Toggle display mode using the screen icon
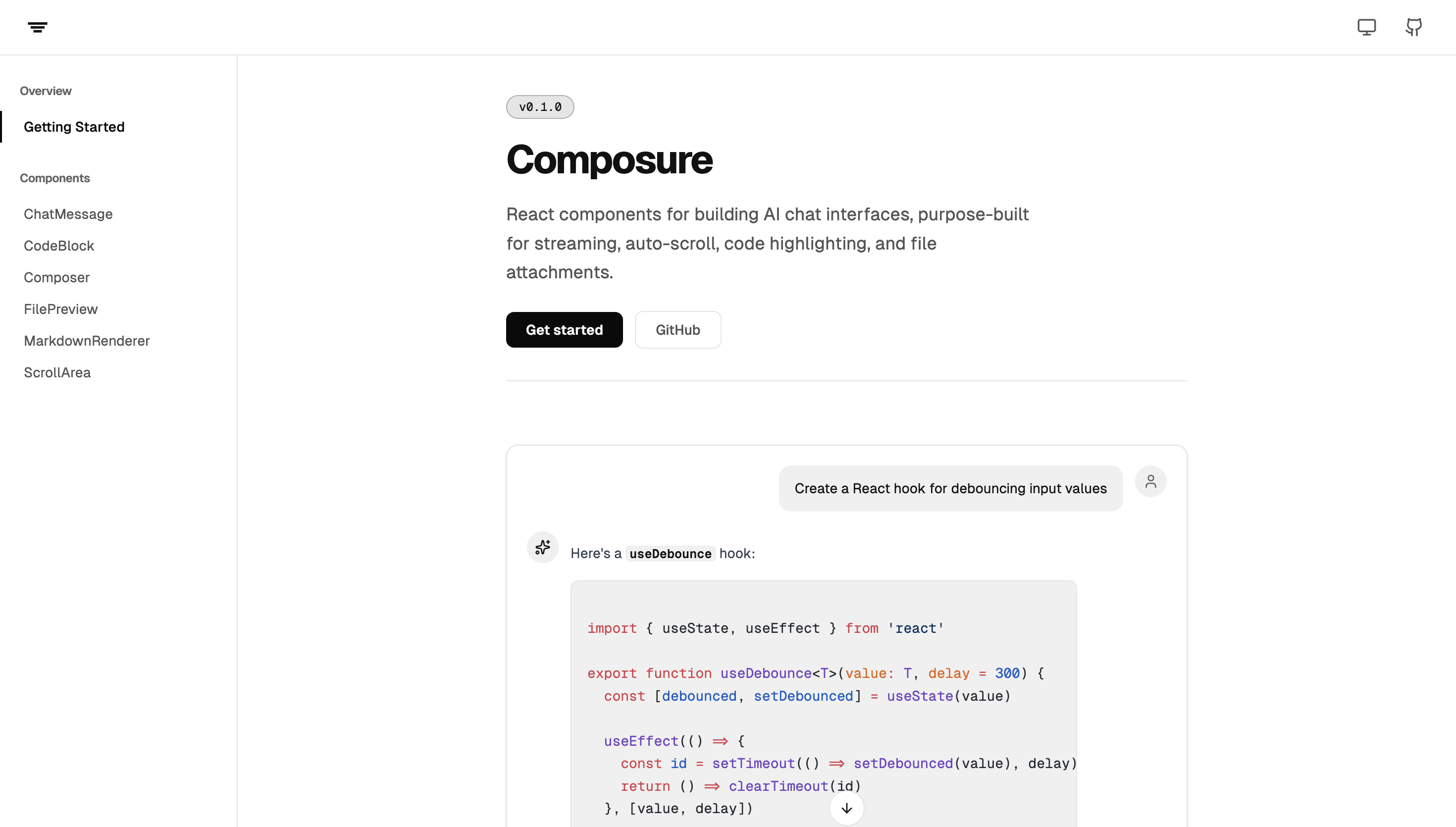Viewport: 1456px width, 827px height. pyautogui.click(x=1366, y=27)
